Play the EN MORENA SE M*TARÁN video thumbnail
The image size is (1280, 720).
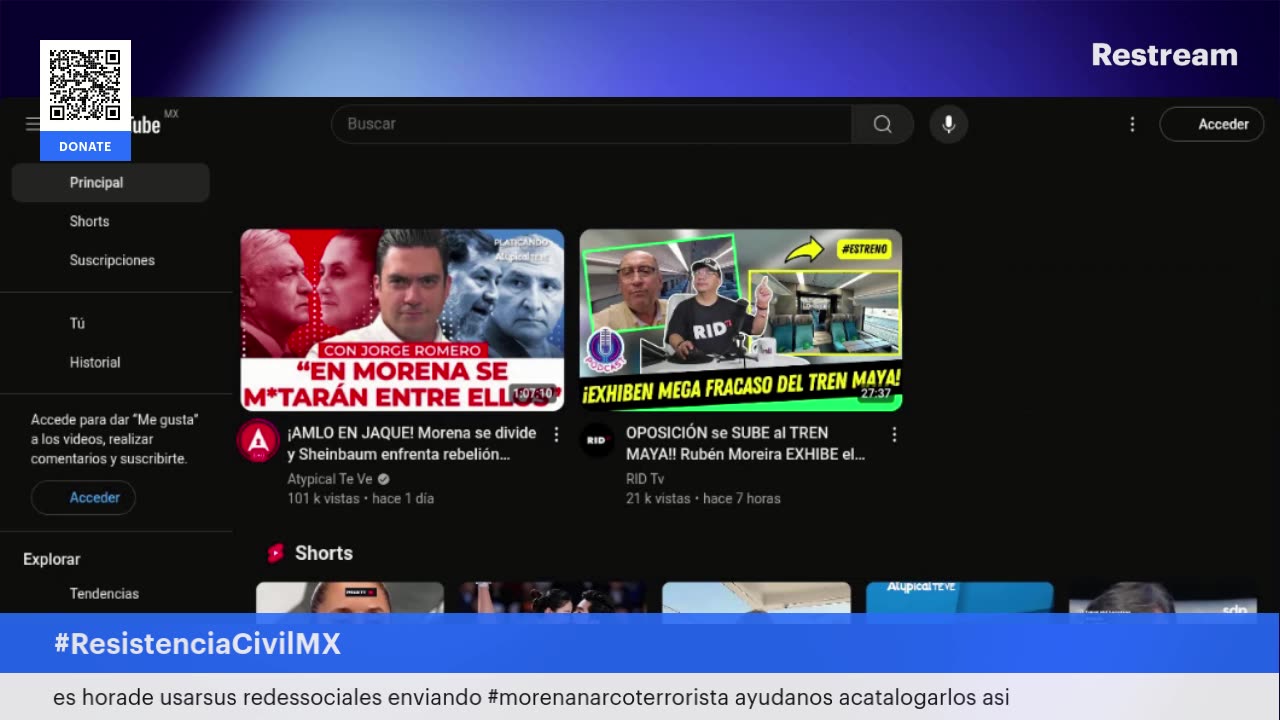click(x=402, y=320)
